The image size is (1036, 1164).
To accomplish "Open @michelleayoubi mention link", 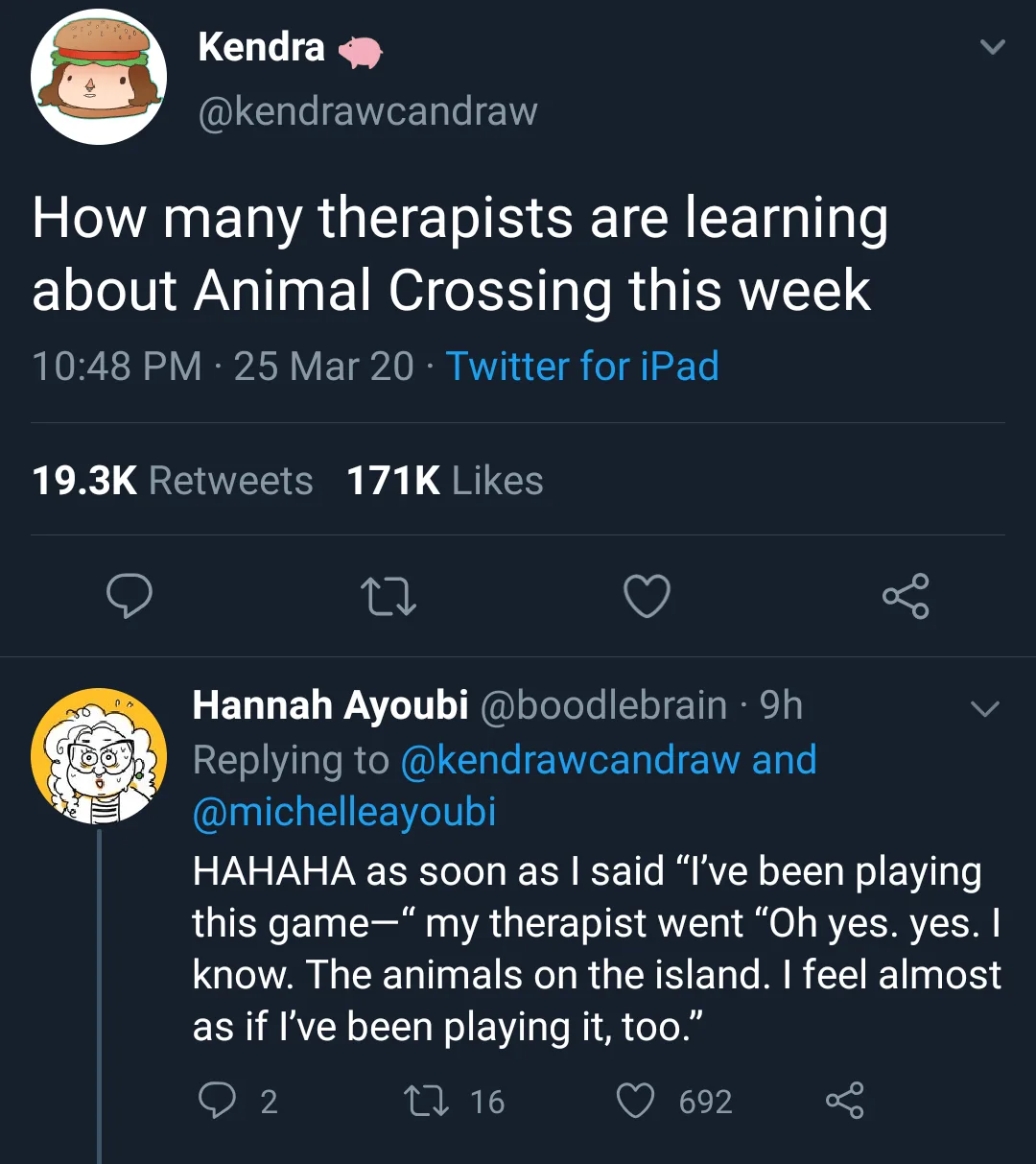I will pyautogui.click(x=344, y=812).
